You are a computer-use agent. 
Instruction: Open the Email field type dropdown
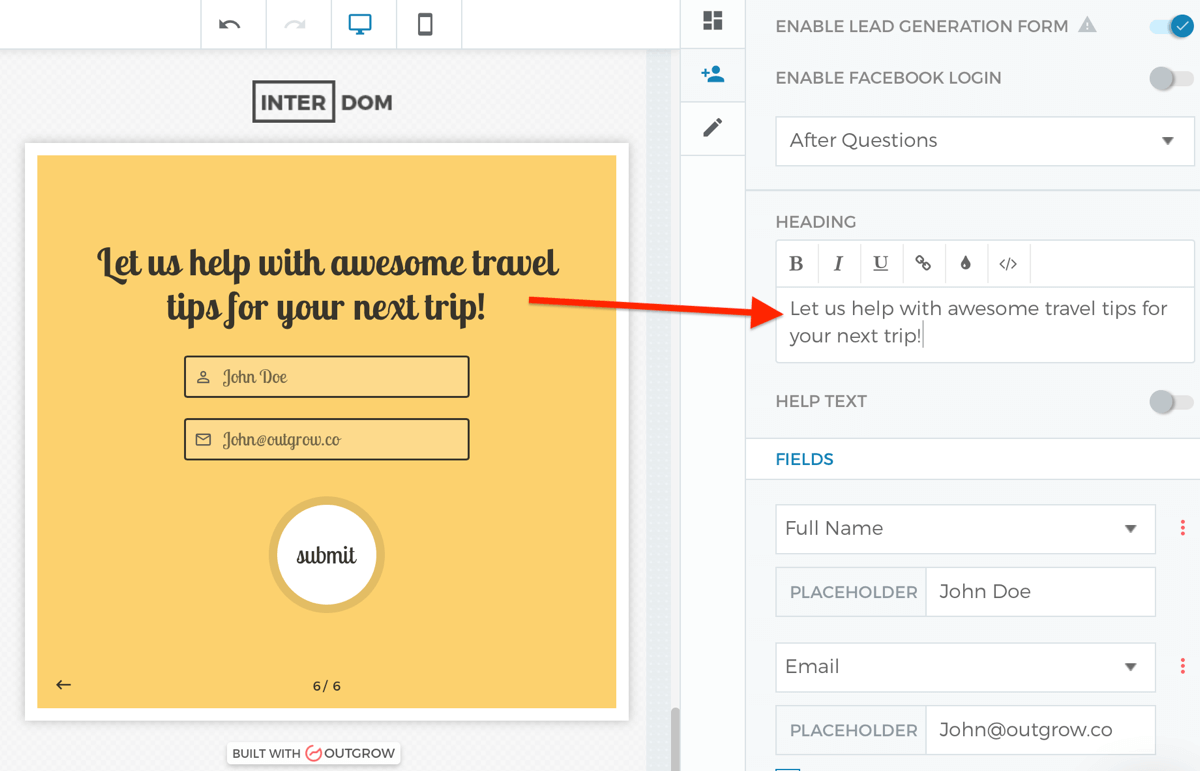click(1128, 667)
